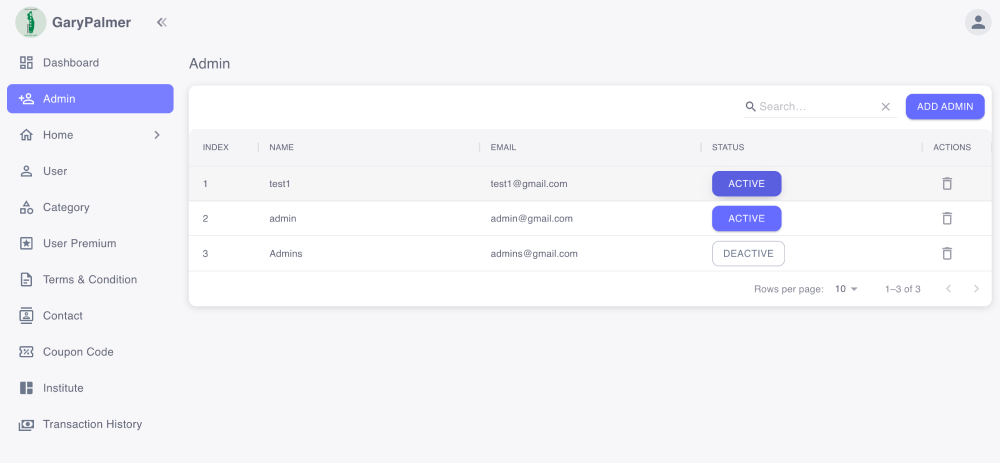The height and width of the screenshot is (463, 1000).
Task: Click the search magnifier icon
Action: pyautogui.click(x=750, y=107)
